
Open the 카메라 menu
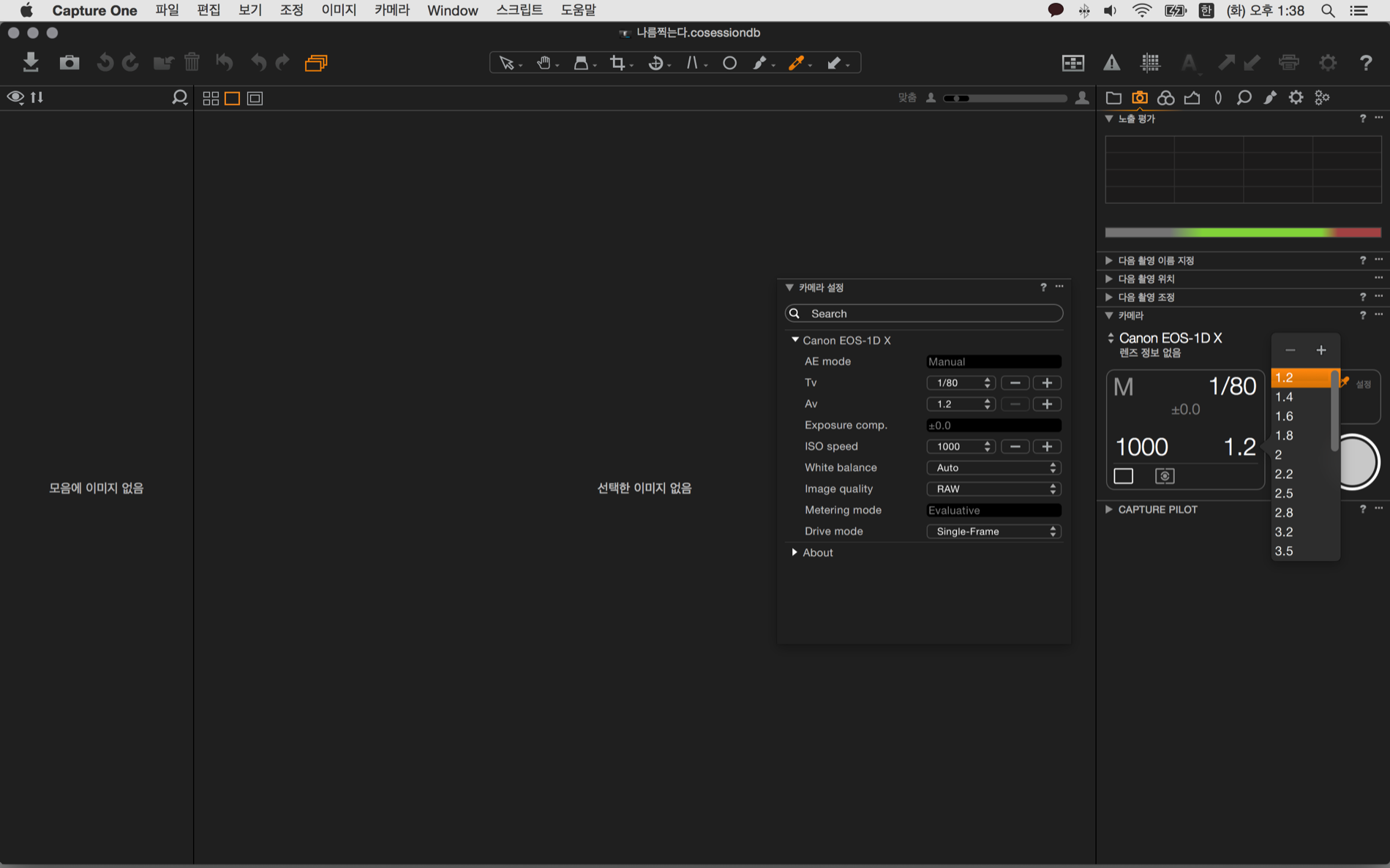pos(391,10)
